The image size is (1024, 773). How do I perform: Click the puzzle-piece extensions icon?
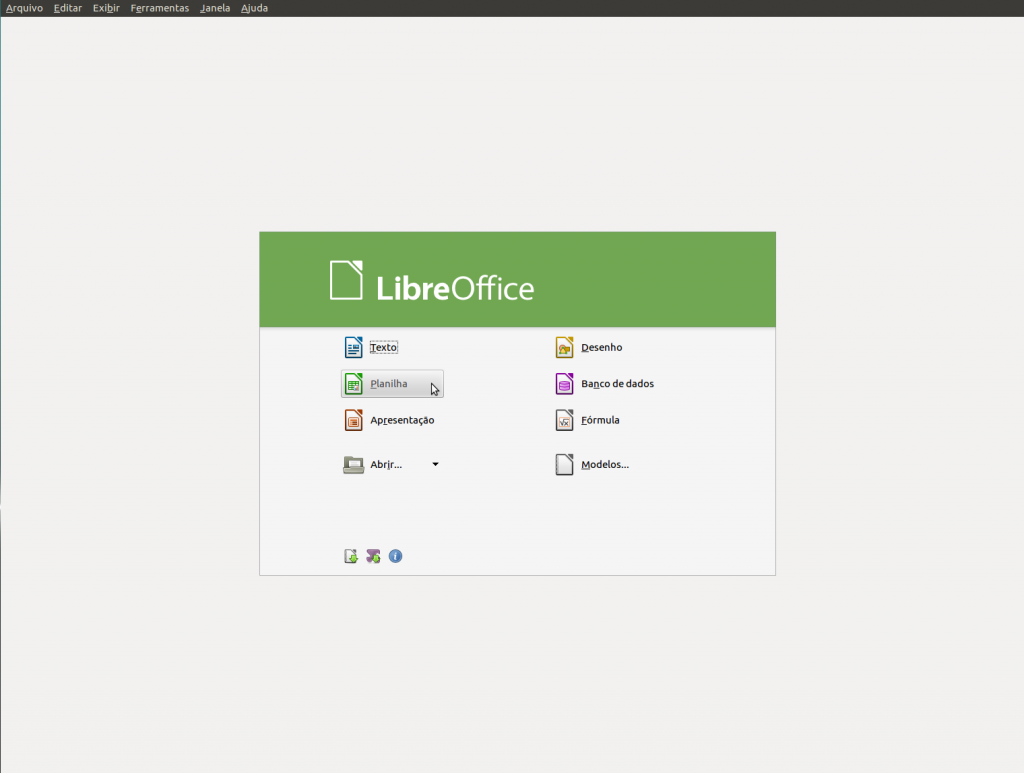tap(373, 556)
